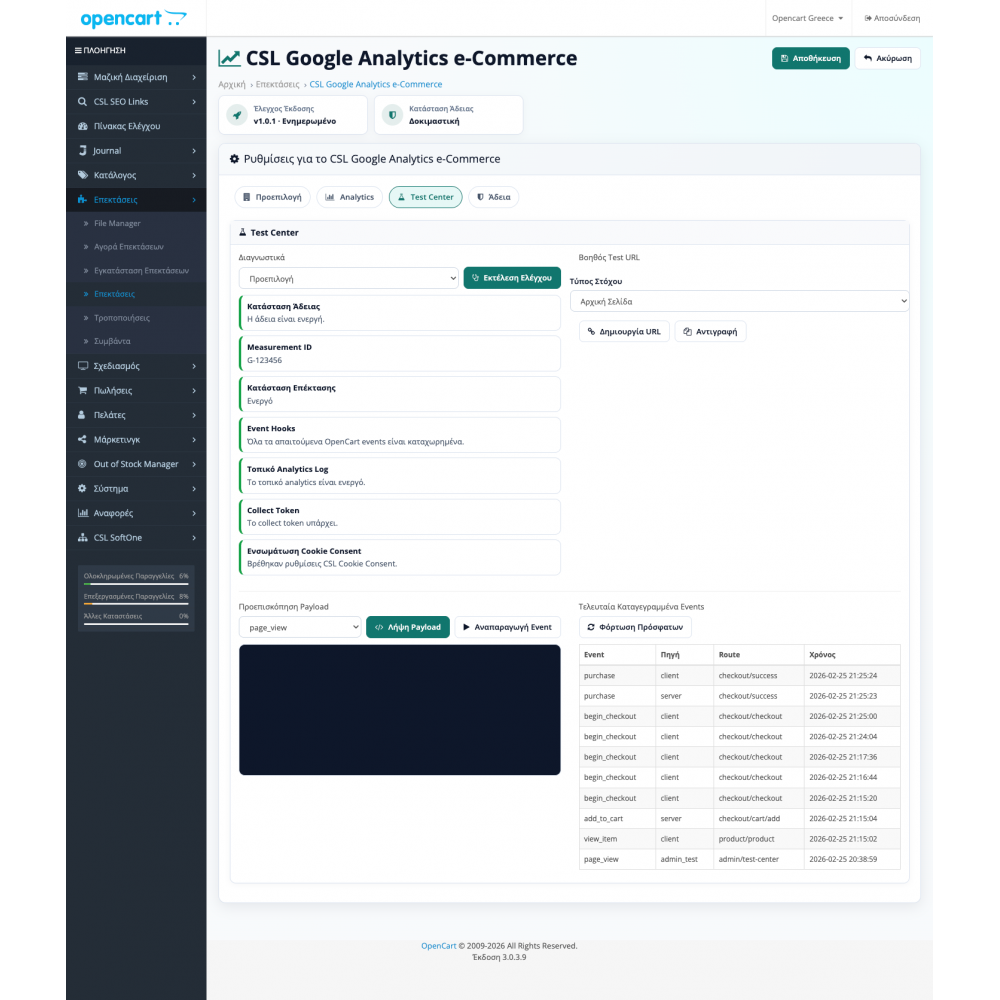Click the Journal sidebar icon
The width and height of the screenshot is (1000, 1000).
(x=82, y=151)
